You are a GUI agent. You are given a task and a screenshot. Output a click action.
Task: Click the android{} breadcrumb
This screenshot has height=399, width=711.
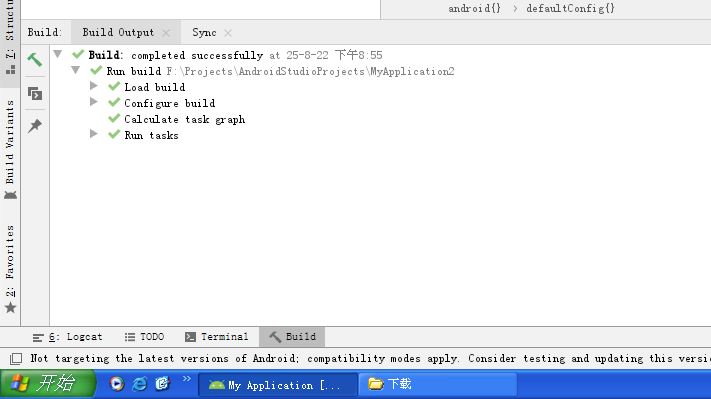[474, 8]
